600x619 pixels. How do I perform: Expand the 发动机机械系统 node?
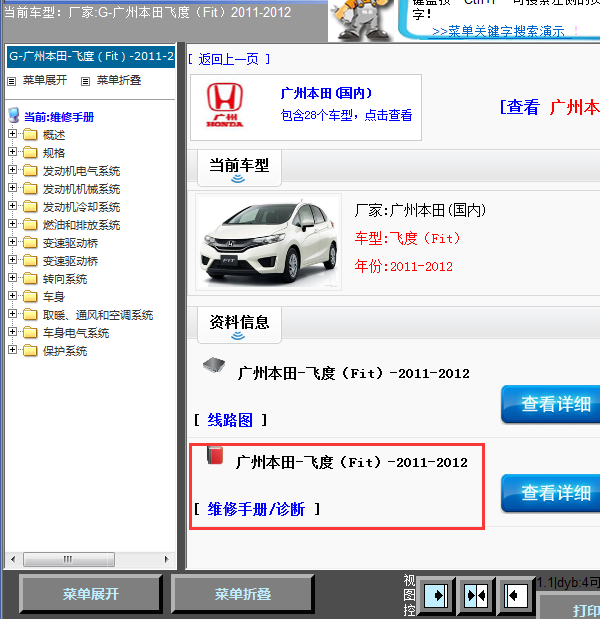pyautogui.click(x=12, y=188)
